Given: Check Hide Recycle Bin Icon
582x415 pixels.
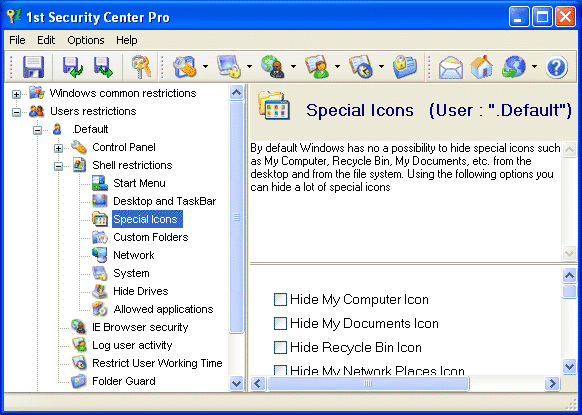Looking at the screenshot, I should [280, 348].
